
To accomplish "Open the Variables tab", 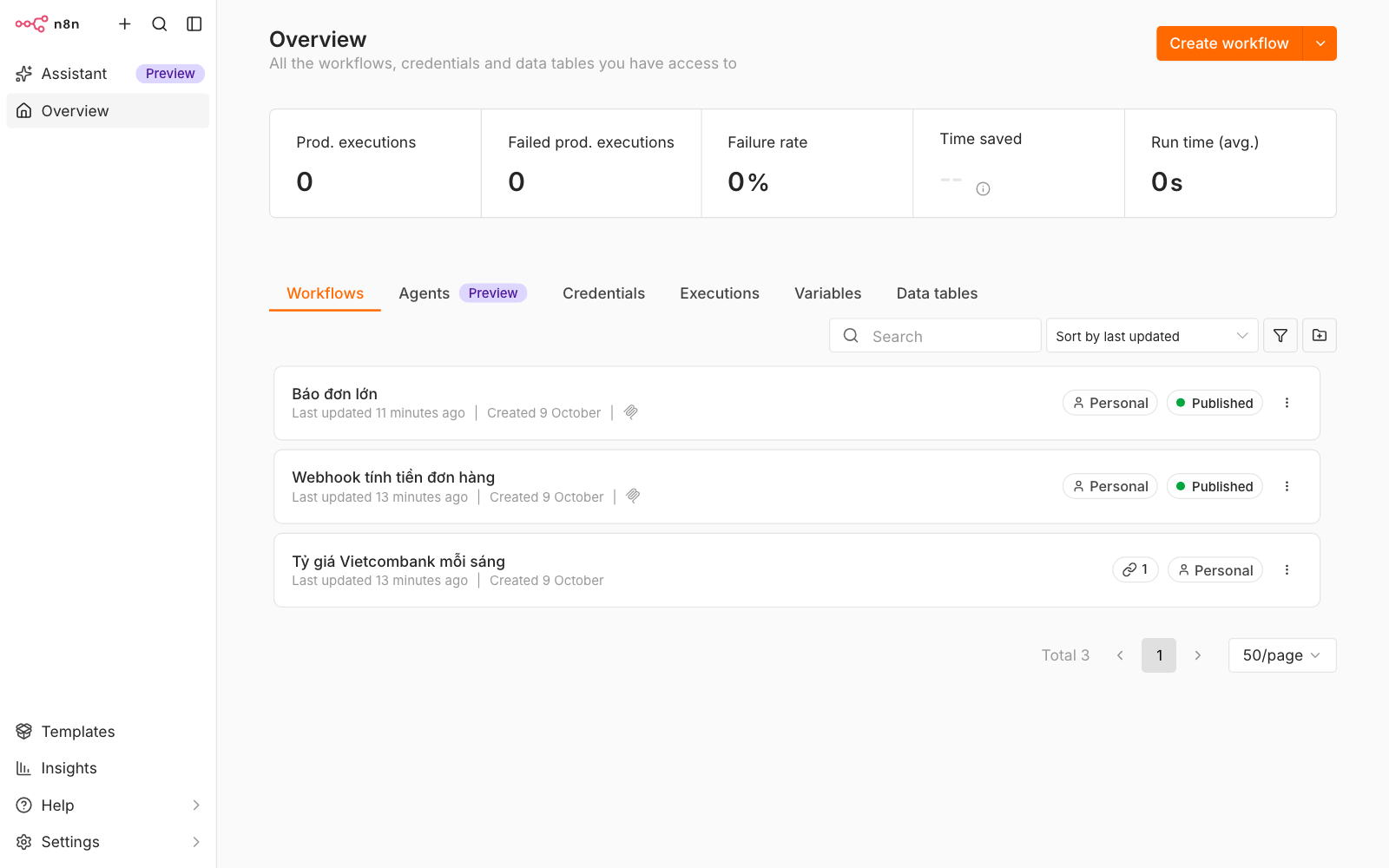I will [x=827, y=293].
